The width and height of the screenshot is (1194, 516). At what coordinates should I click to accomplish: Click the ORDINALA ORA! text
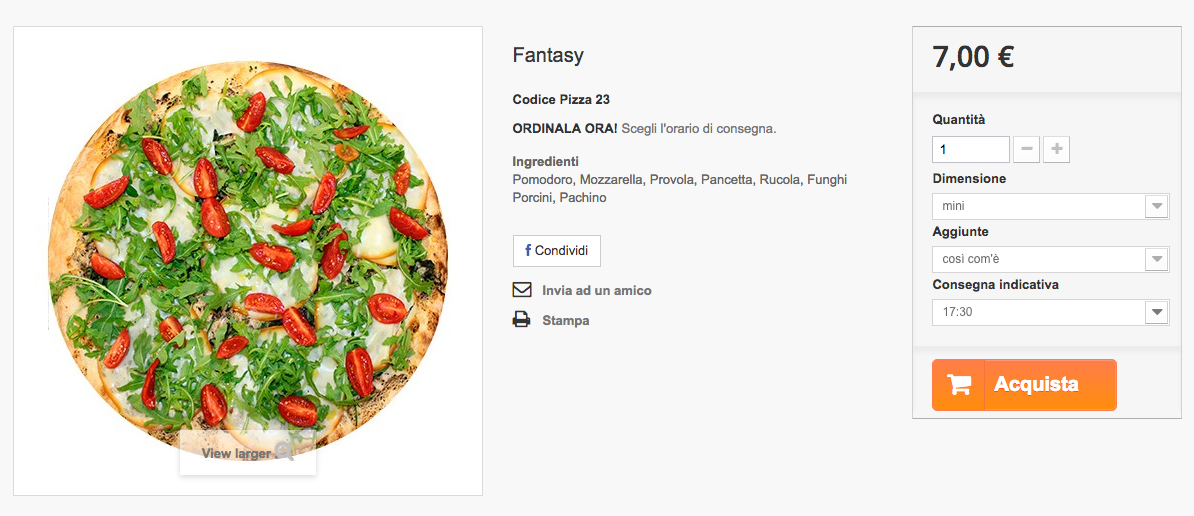pos(564,129)
